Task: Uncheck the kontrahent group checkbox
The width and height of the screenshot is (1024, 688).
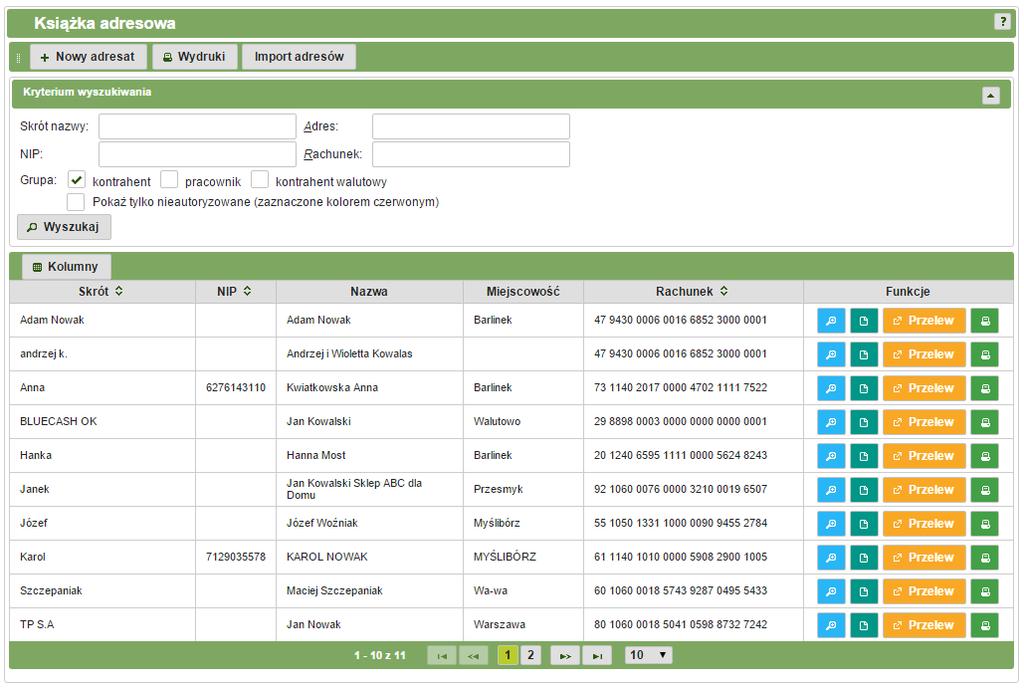Action: pyautogui.click(x=76, y=180)
